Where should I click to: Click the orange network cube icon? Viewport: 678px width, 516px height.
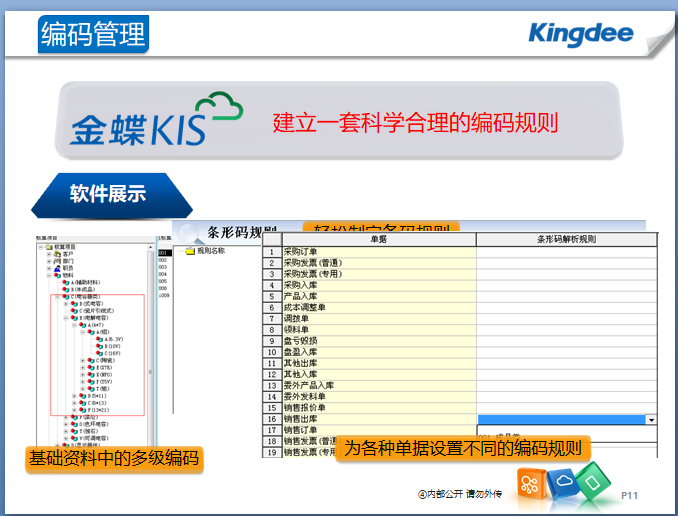coord(530,485)
